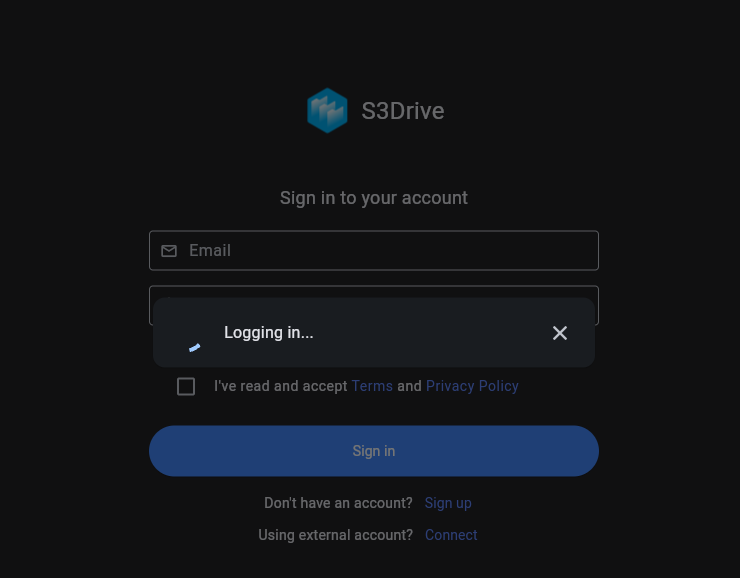Follow the Connect link
This screenshot has height=578, width=740.
[x=451, y=535]
